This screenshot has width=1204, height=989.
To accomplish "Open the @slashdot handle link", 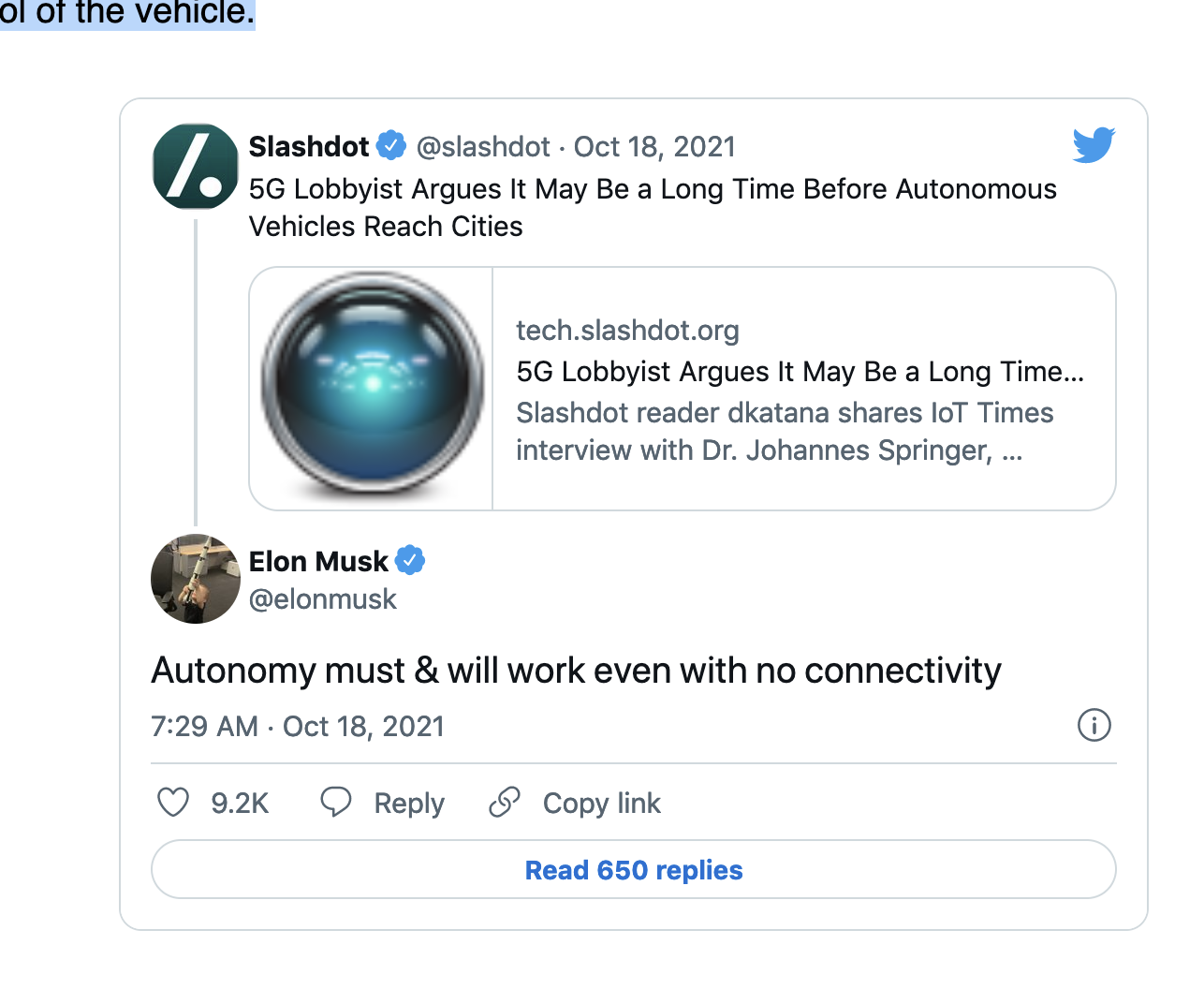I will pos(482,147).
